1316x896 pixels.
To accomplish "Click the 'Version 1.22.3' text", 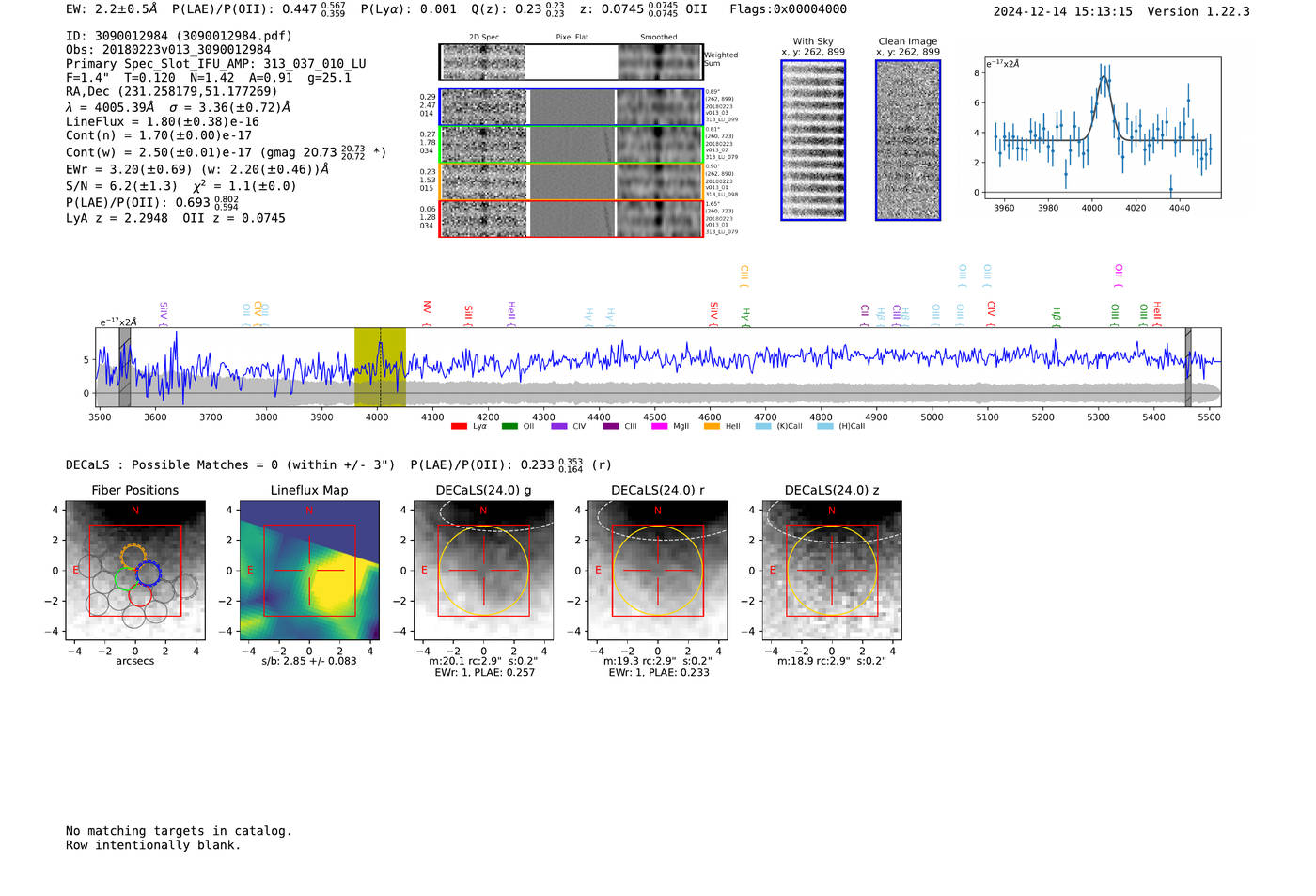I will (x=1198, y=11).
